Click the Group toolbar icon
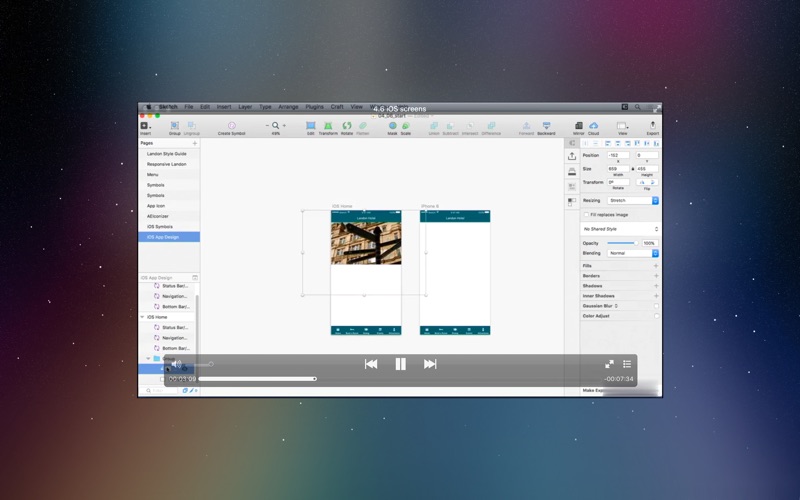 pyautogui.click(x=174, y=128)
